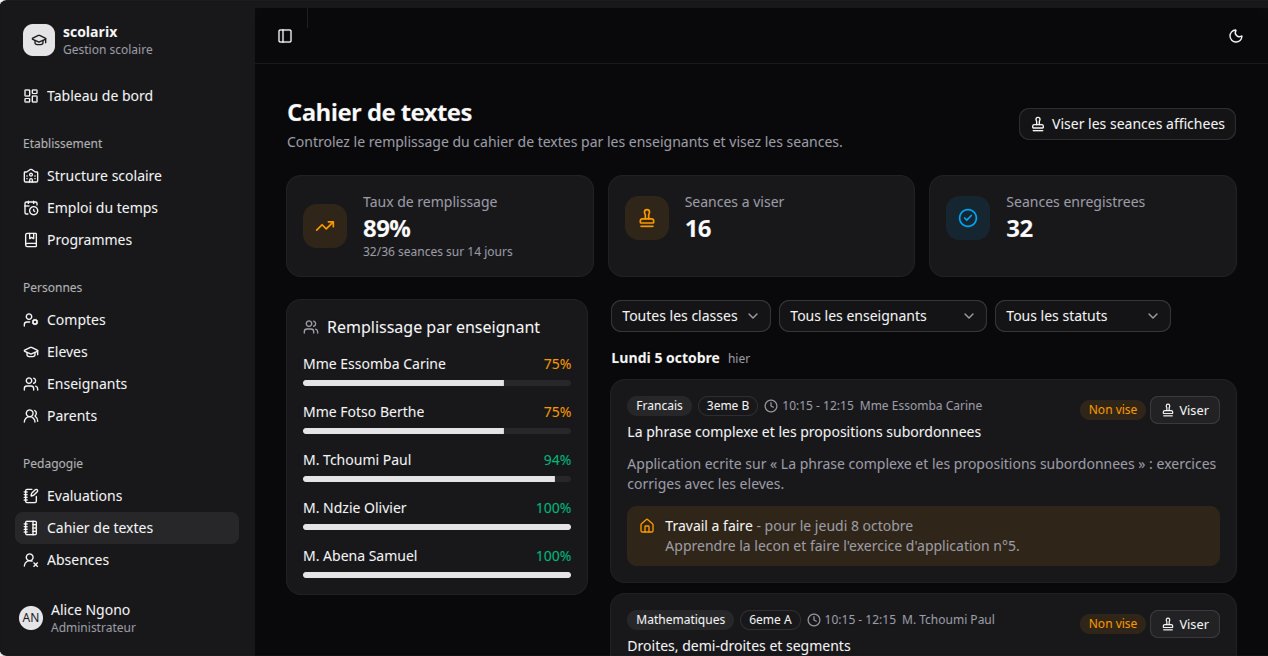Click M. Ndzie Olivier progress bar
1268x656 pixels.
tap(437, 527)
